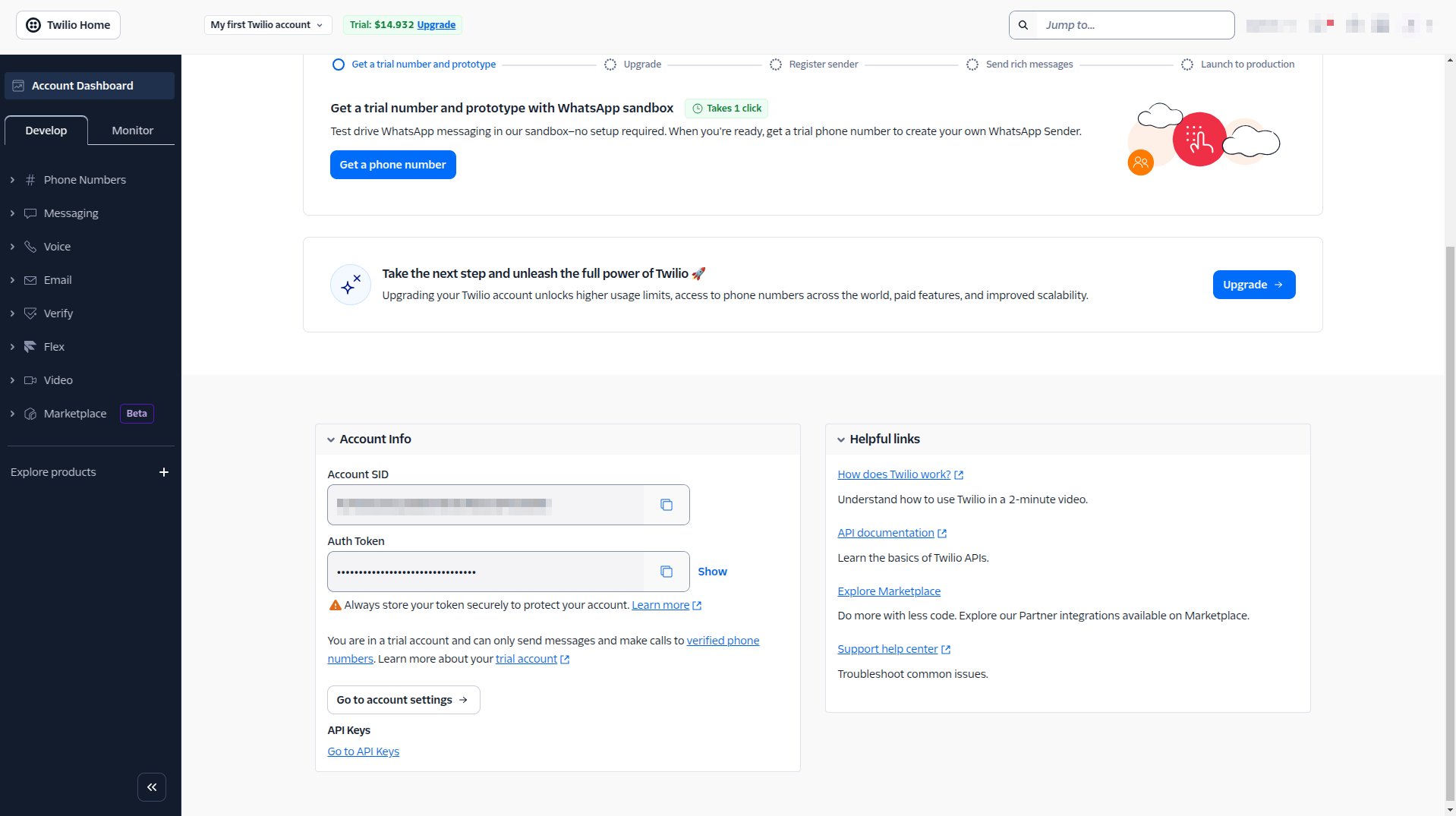Show the Auth Token
The width and height of the screenshot is (1456, 816).
712,572
